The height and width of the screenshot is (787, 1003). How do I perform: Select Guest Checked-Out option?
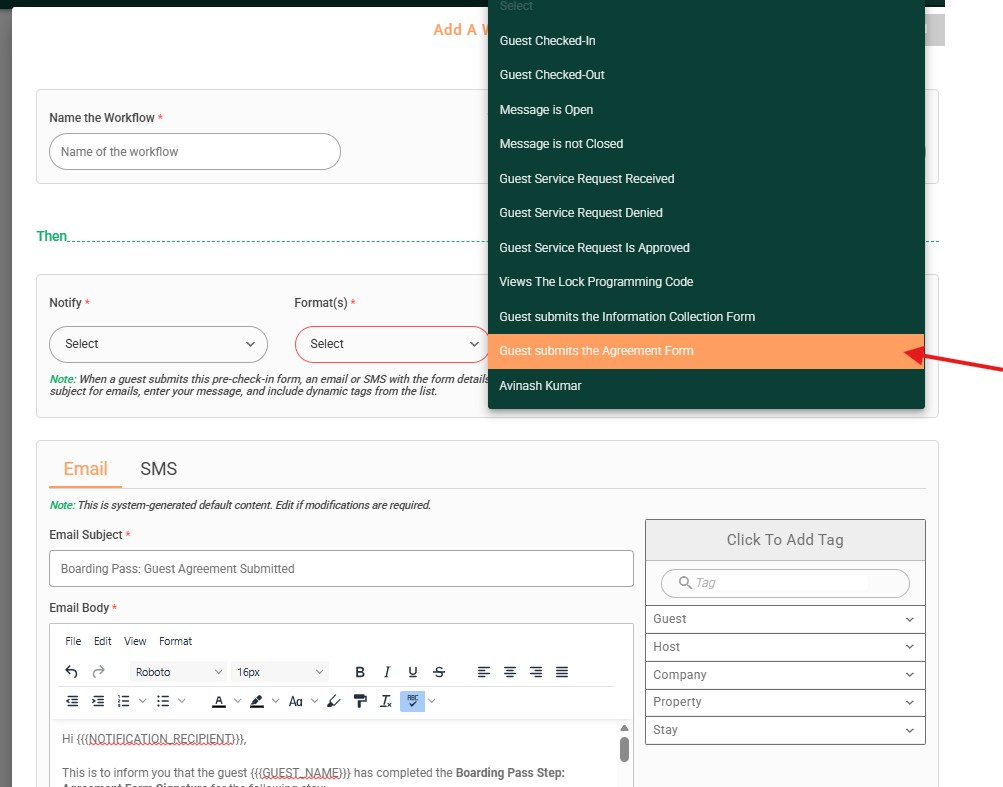click(x=706, y=75)
